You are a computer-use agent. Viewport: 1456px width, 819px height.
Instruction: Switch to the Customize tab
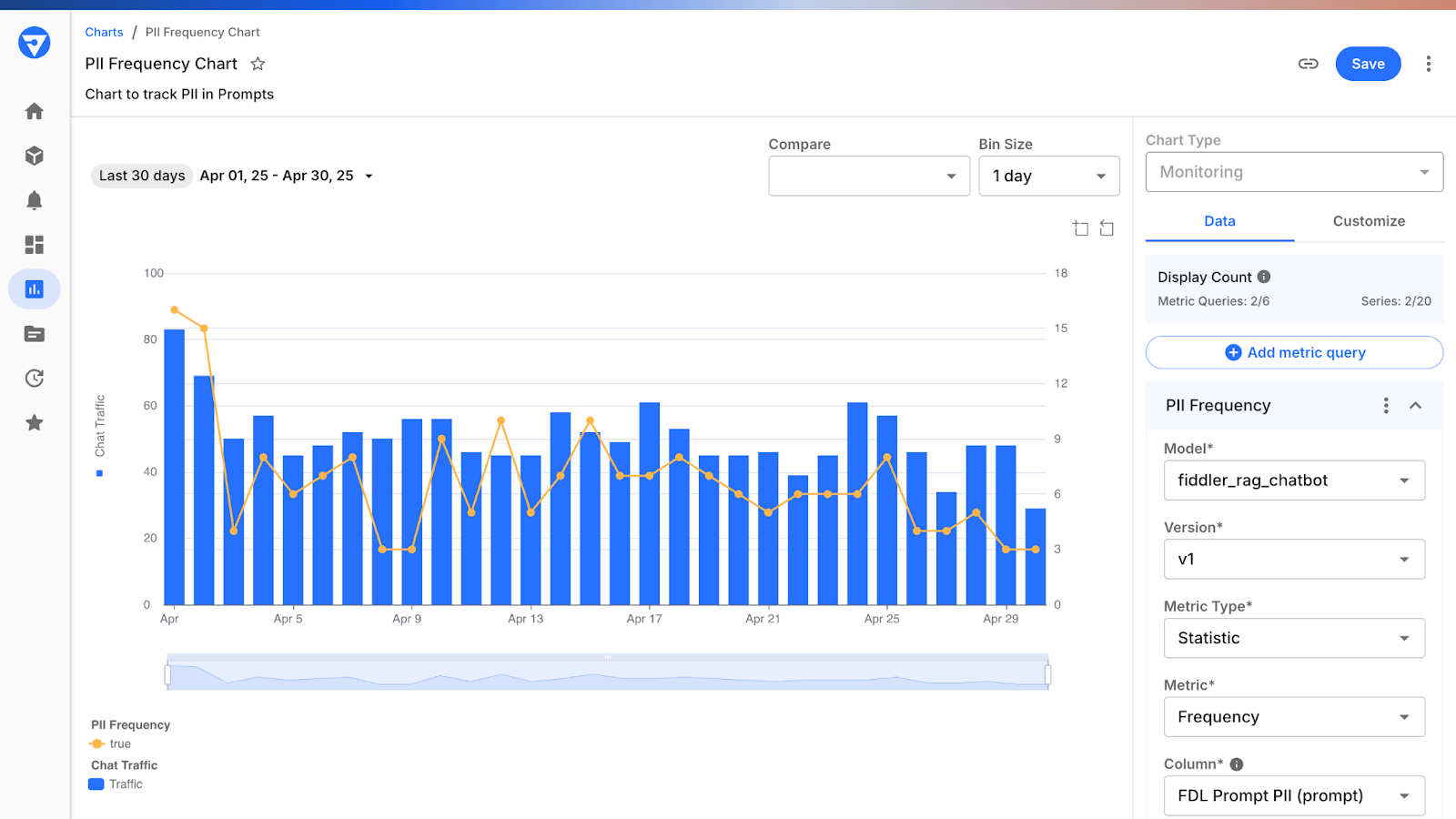click(1369, 221)
